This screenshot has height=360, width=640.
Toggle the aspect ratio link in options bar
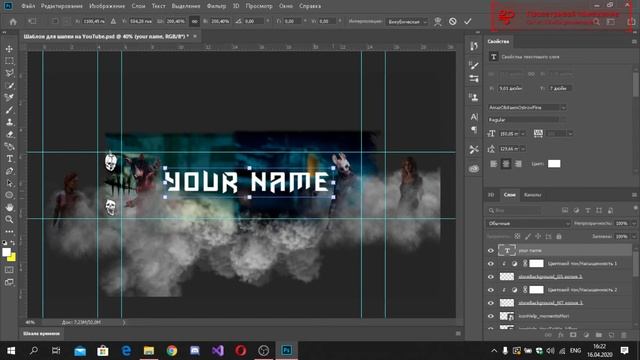click(195, 21)
